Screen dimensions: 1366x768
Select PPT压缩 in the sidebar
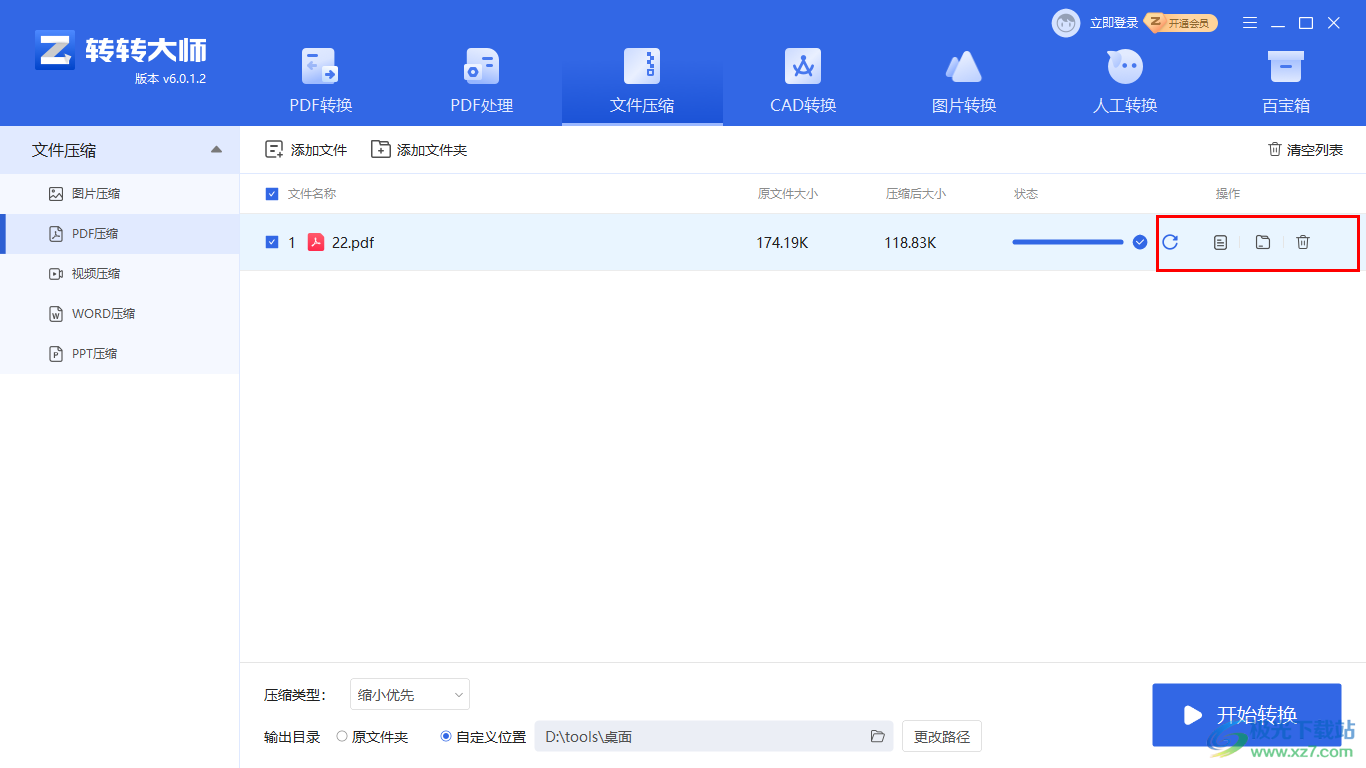pyautogui.click(x=120, y=354)
